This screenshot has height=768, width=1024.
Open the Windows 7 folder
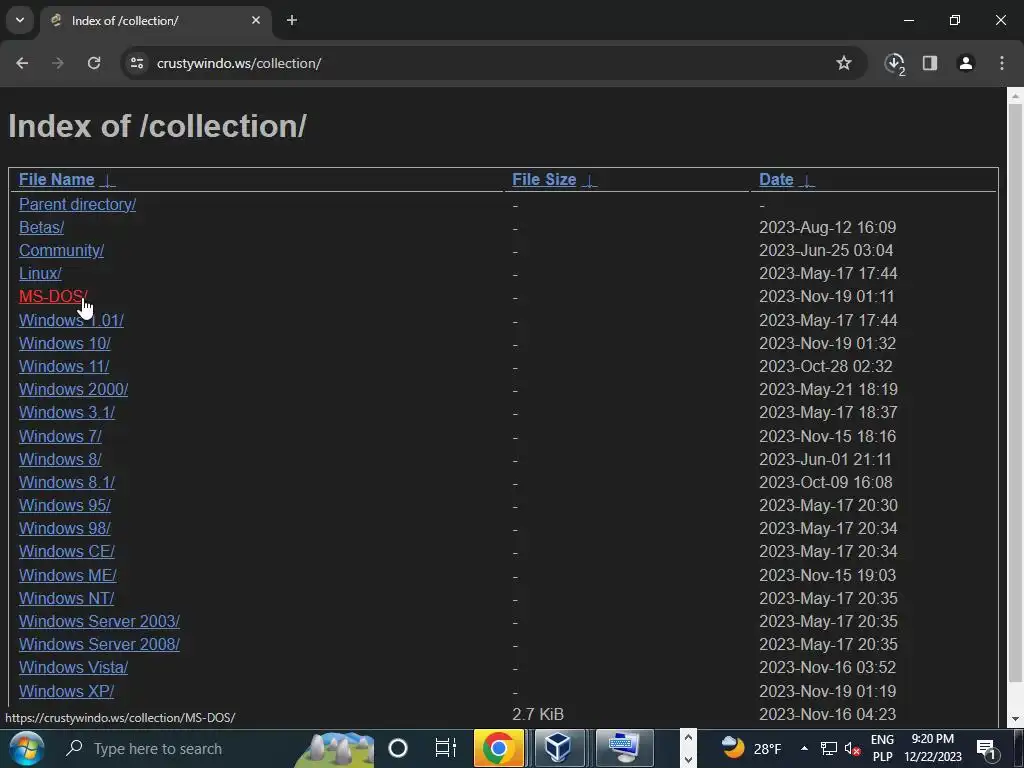coord(60,436)
